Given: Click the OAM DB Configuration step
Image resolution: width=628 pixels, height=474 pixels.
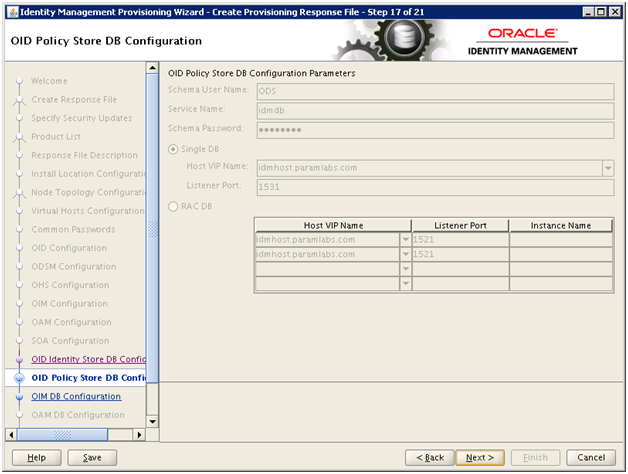Looking at the screenshot, I should 78,415.
